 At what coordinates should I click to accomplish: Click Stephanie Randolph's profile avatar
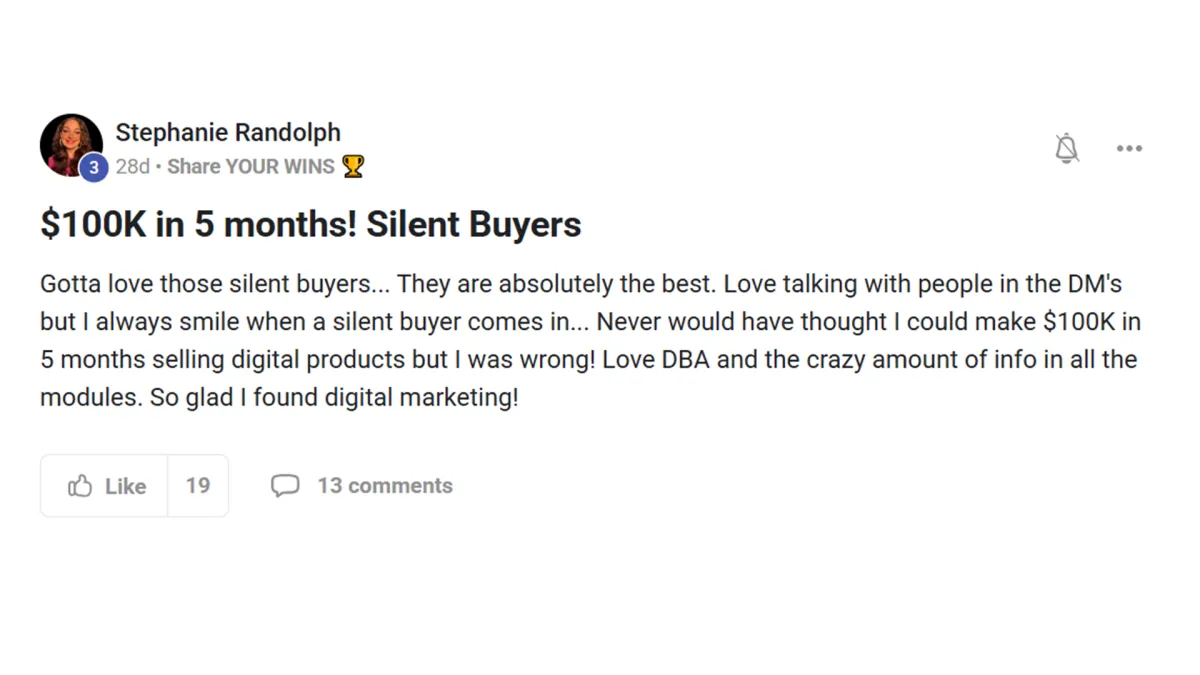(x=71, y=145)
